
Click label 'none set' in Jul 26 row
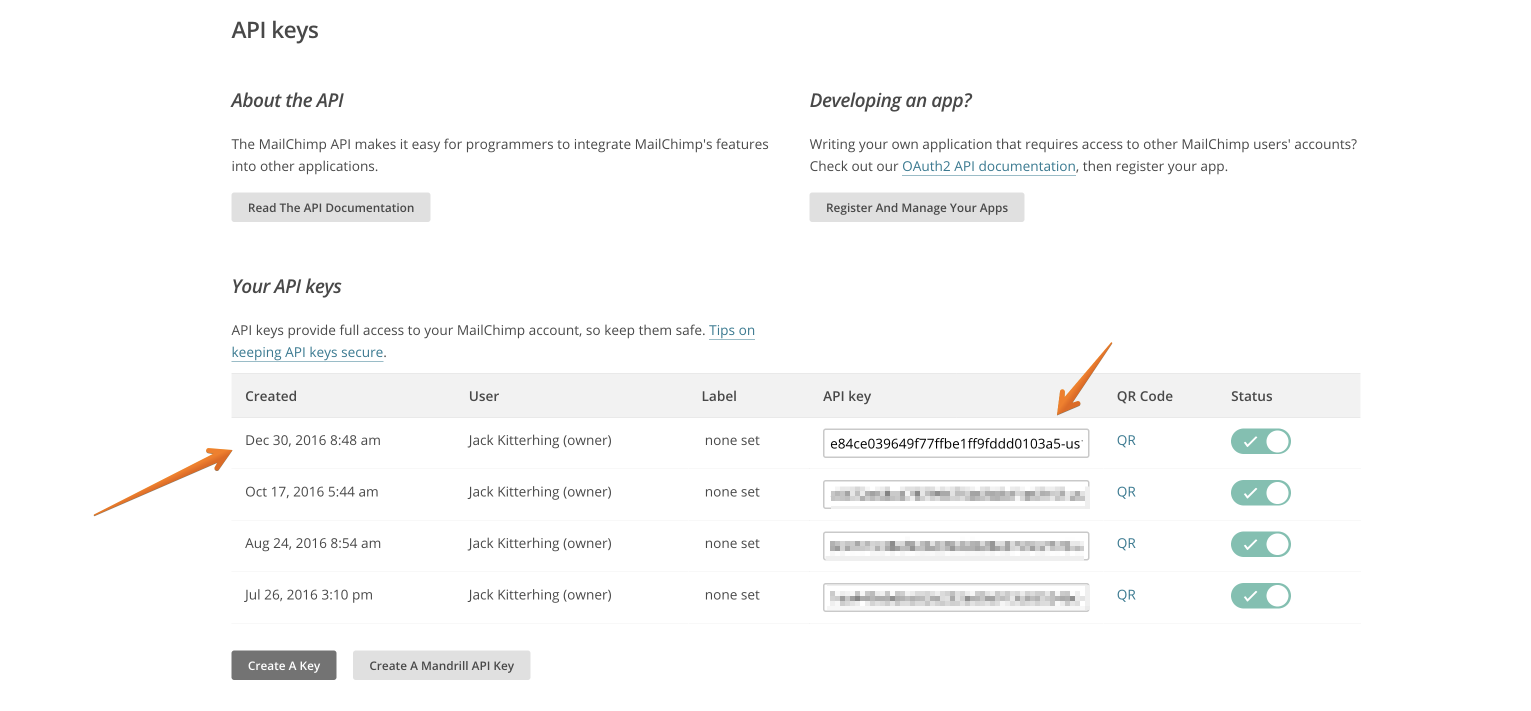[x=732, y=595]
